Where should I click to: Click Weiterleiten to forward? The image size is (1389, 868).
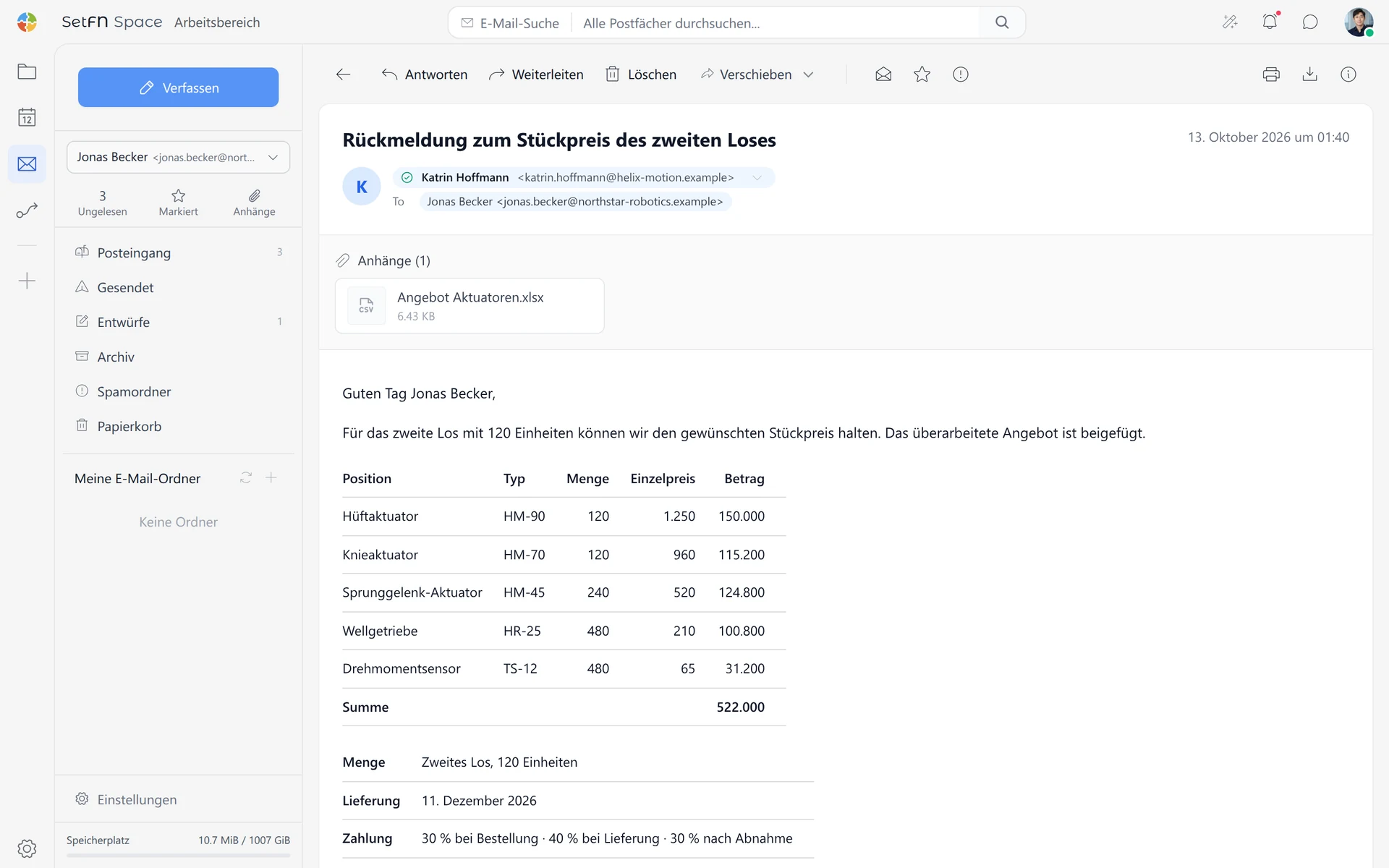536,75
